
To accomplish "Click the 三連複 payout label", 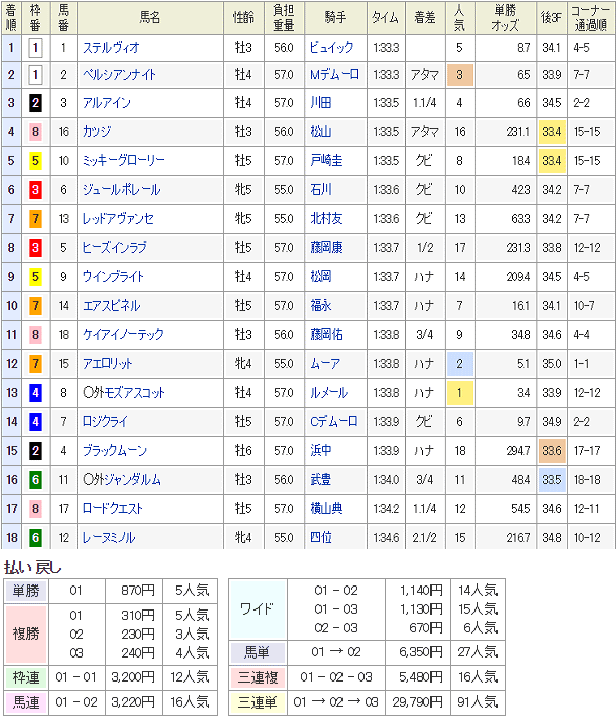I will pyautogui.click(x=257, y=678).
